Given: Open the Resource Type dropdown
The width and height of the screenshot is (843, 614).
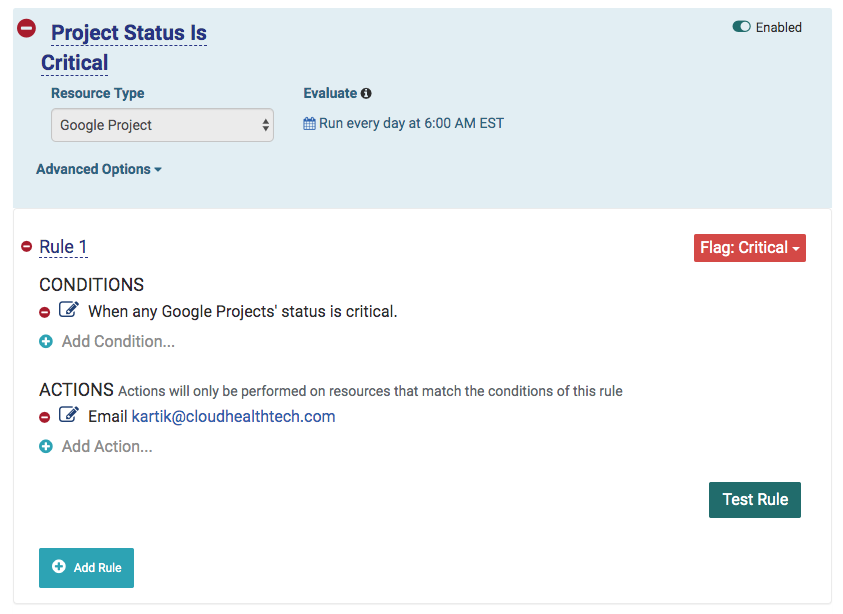Looking at the screenshot, I should point(162,125).
